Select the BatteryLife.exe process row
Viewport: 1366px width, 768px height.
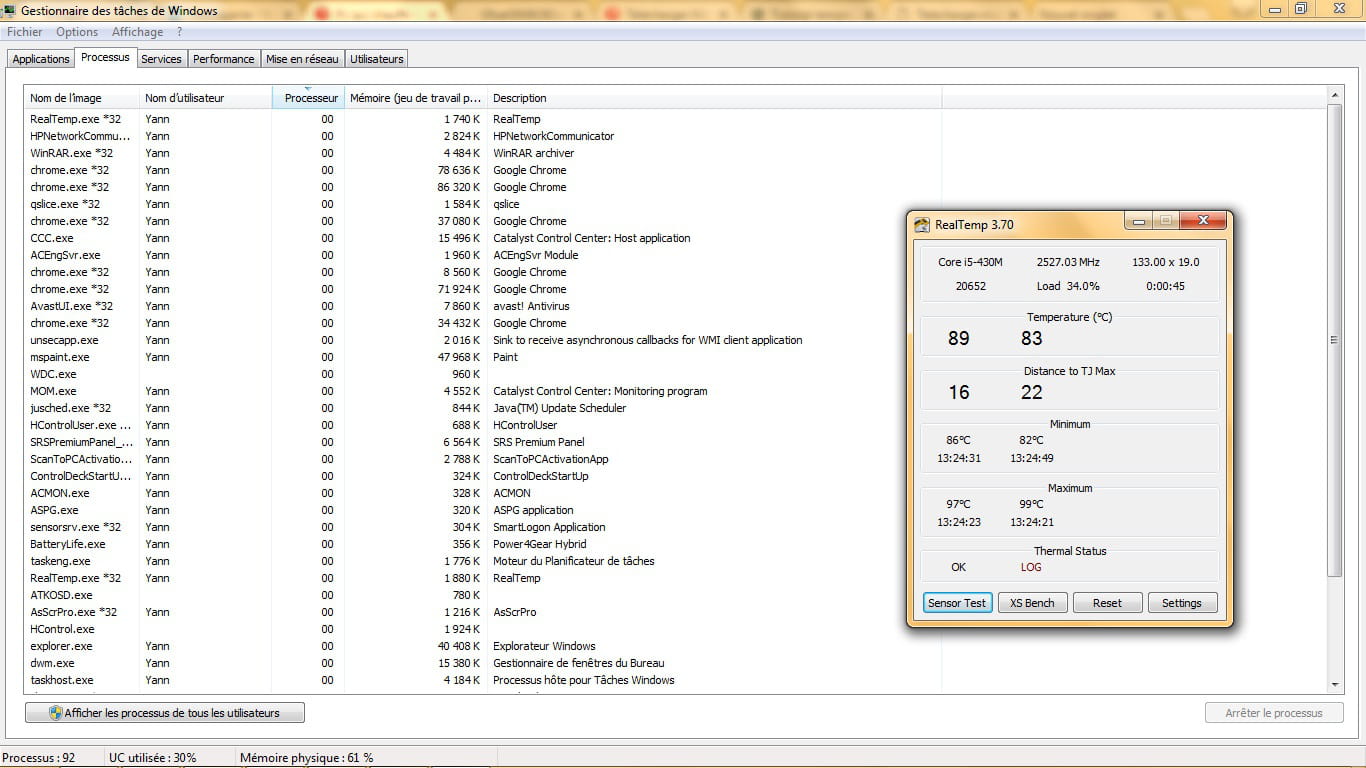tap(483, 544)
